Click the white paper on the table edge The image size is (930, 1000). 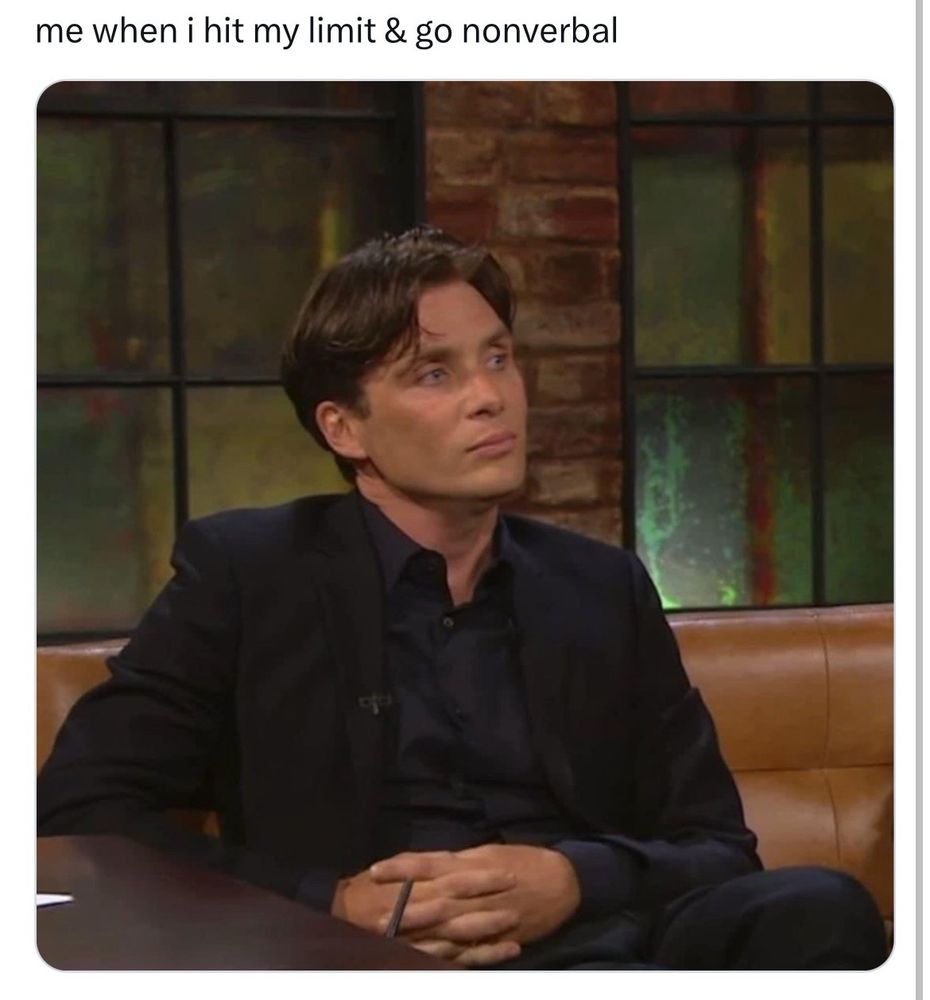tap(54, 899)
